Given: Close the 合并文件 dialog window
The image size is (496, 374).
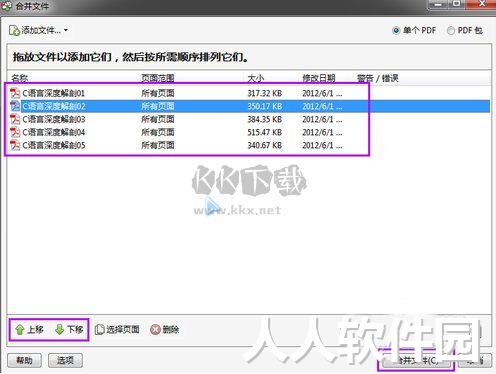Looking at the screenshot, I should [481, 4].
